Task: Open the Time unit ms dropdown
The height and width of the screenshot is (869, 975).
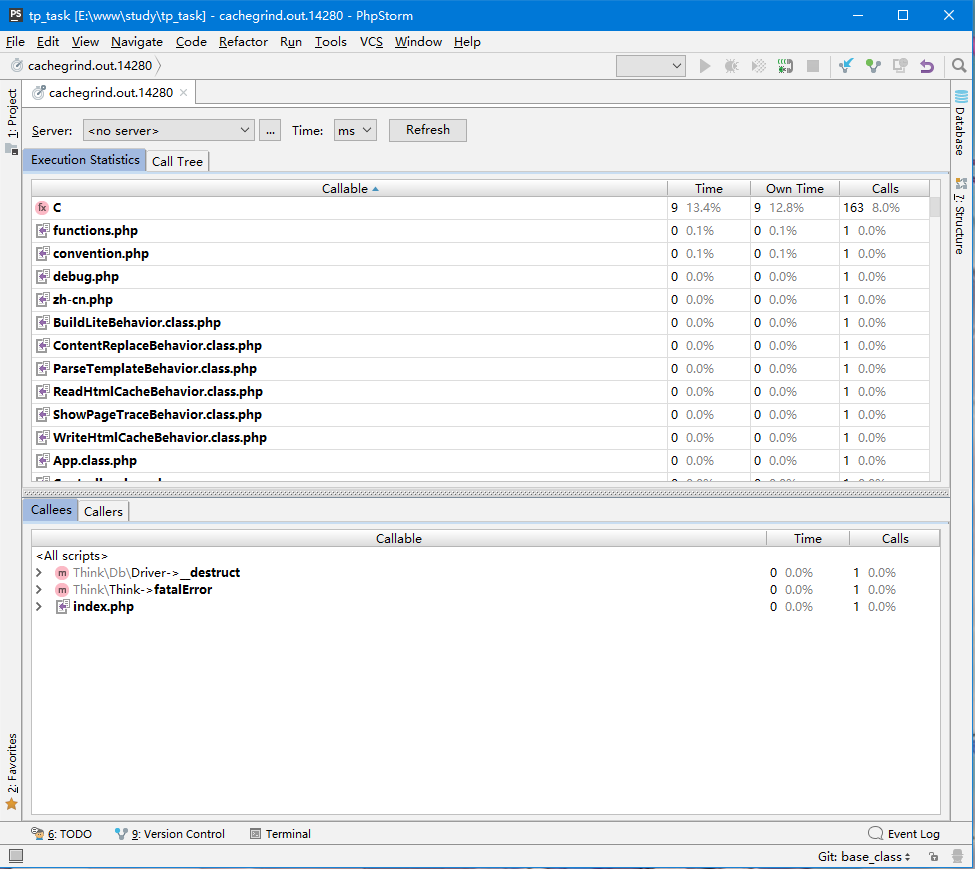Action: click(x=355, y=131)
